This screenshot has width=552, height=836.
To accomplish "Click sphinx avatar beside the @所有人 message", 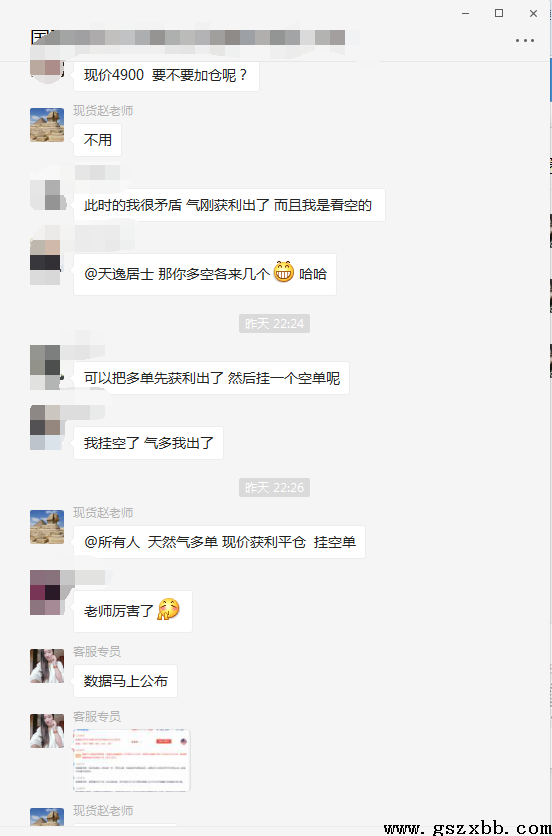I will click(47, 527).
